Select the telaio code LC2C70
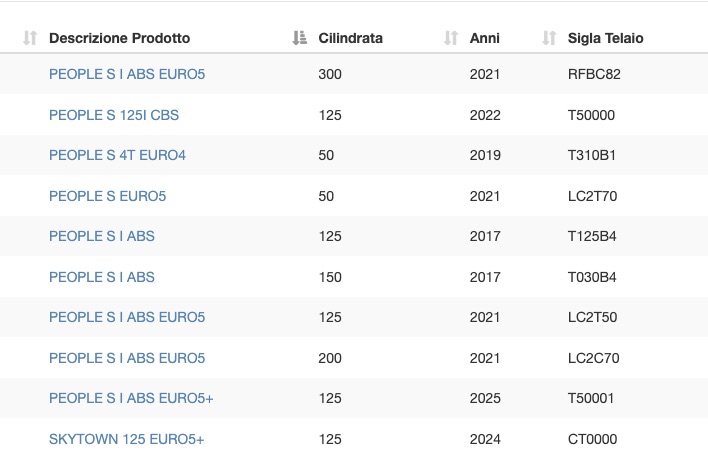This screenshot has height=465, width=708. [x=593, y=358]
